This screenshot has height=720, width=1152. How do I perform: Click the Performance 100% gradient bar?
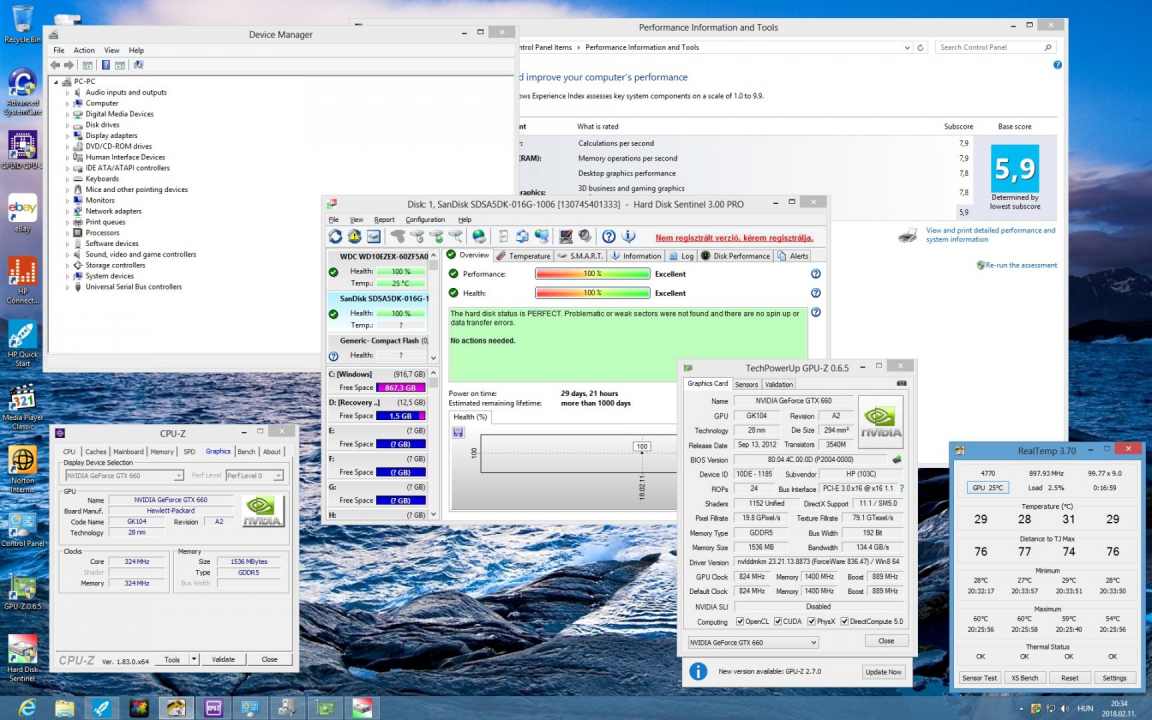pos(592,274)
